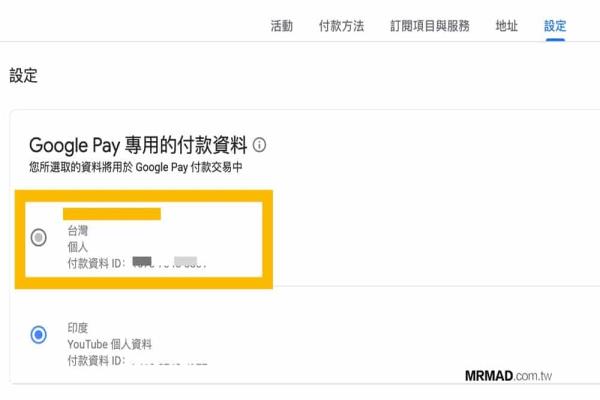
Task: Click the 台灣 country label
Action: [x=78, y=231]
